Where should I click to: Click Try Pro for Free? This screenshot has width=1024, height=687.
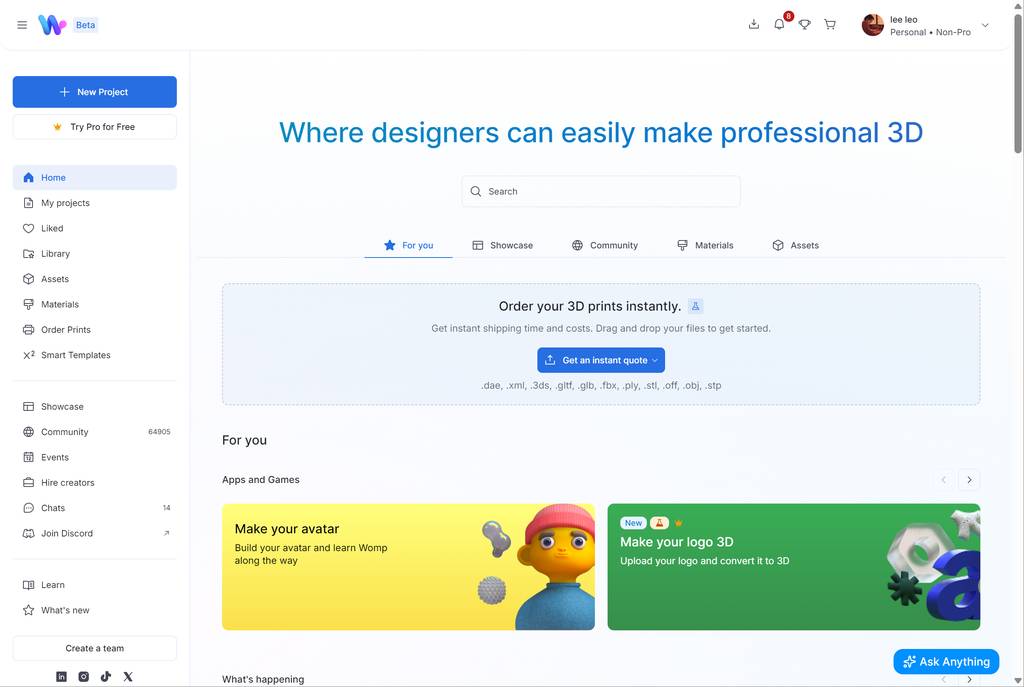click(94, 127)
